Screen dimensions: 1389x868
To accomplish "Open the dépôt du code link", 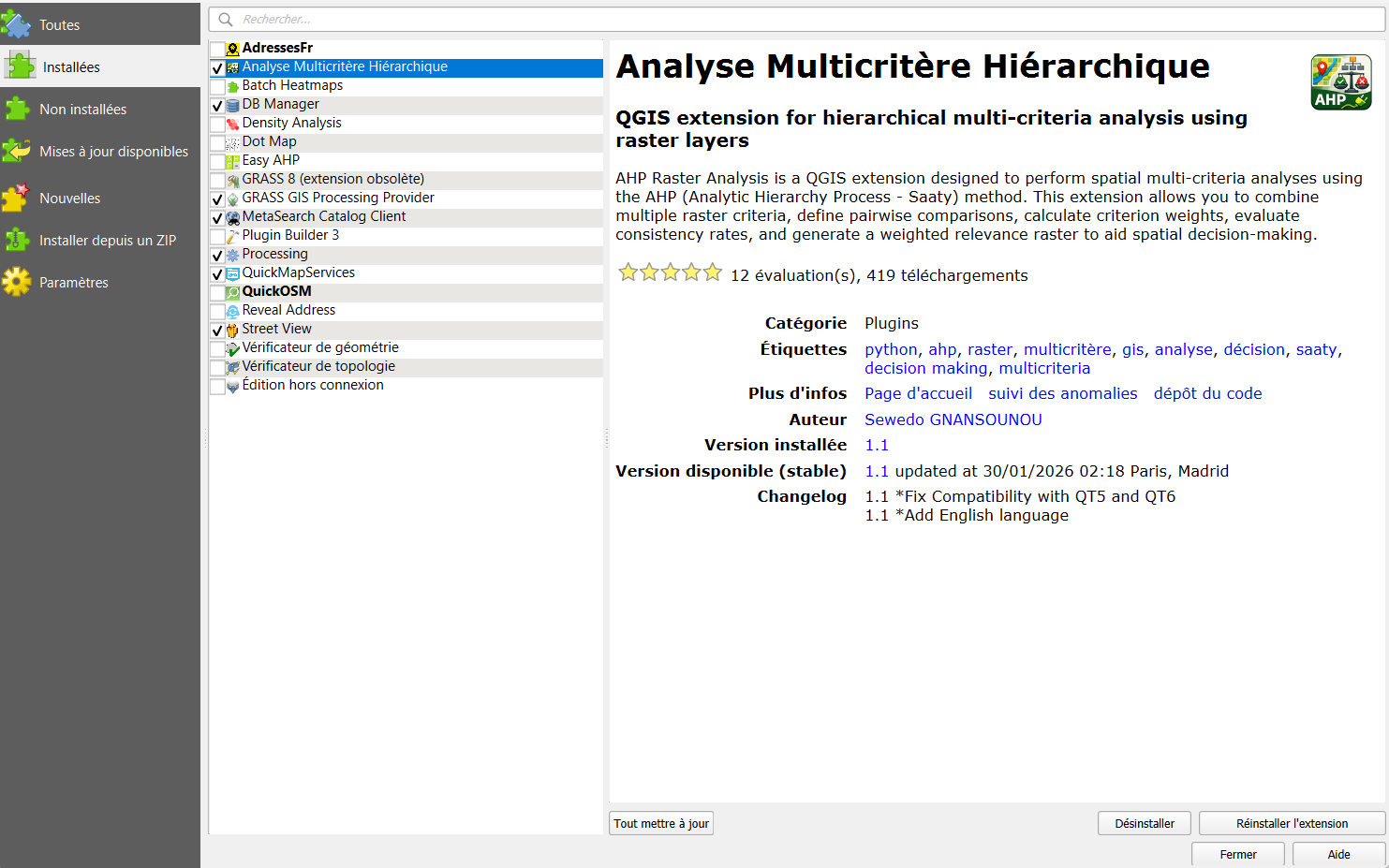I will coord(1207,393).
